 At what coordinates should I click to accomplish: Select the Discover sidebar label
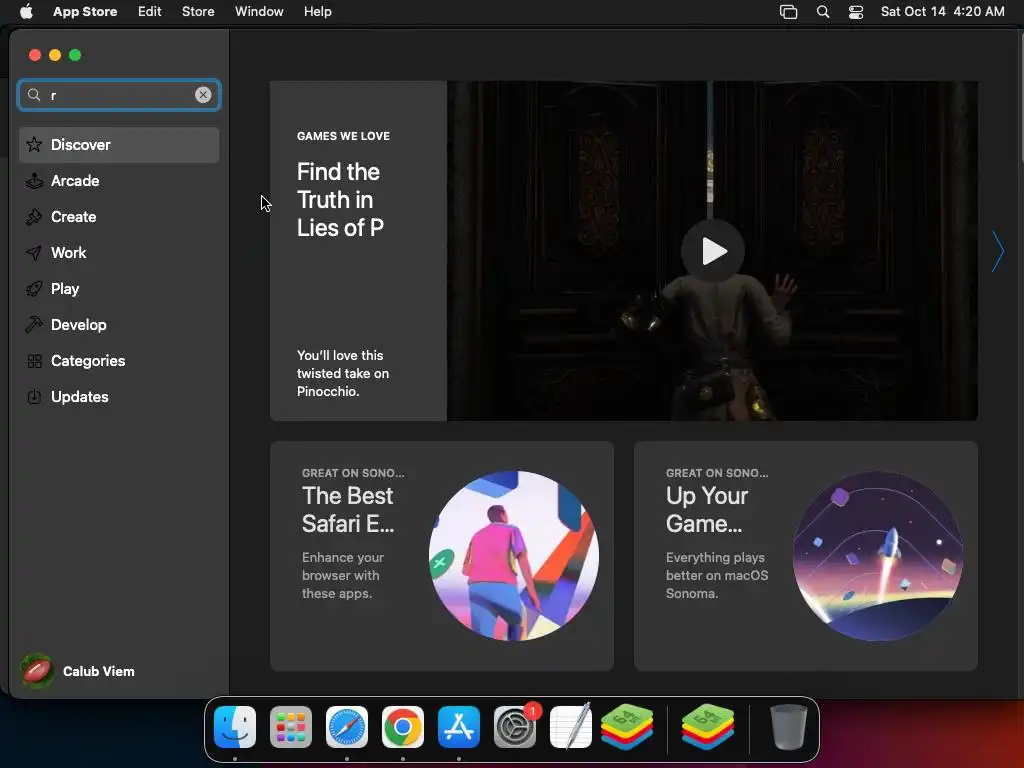pyautogui.click(x=81, y=144)
